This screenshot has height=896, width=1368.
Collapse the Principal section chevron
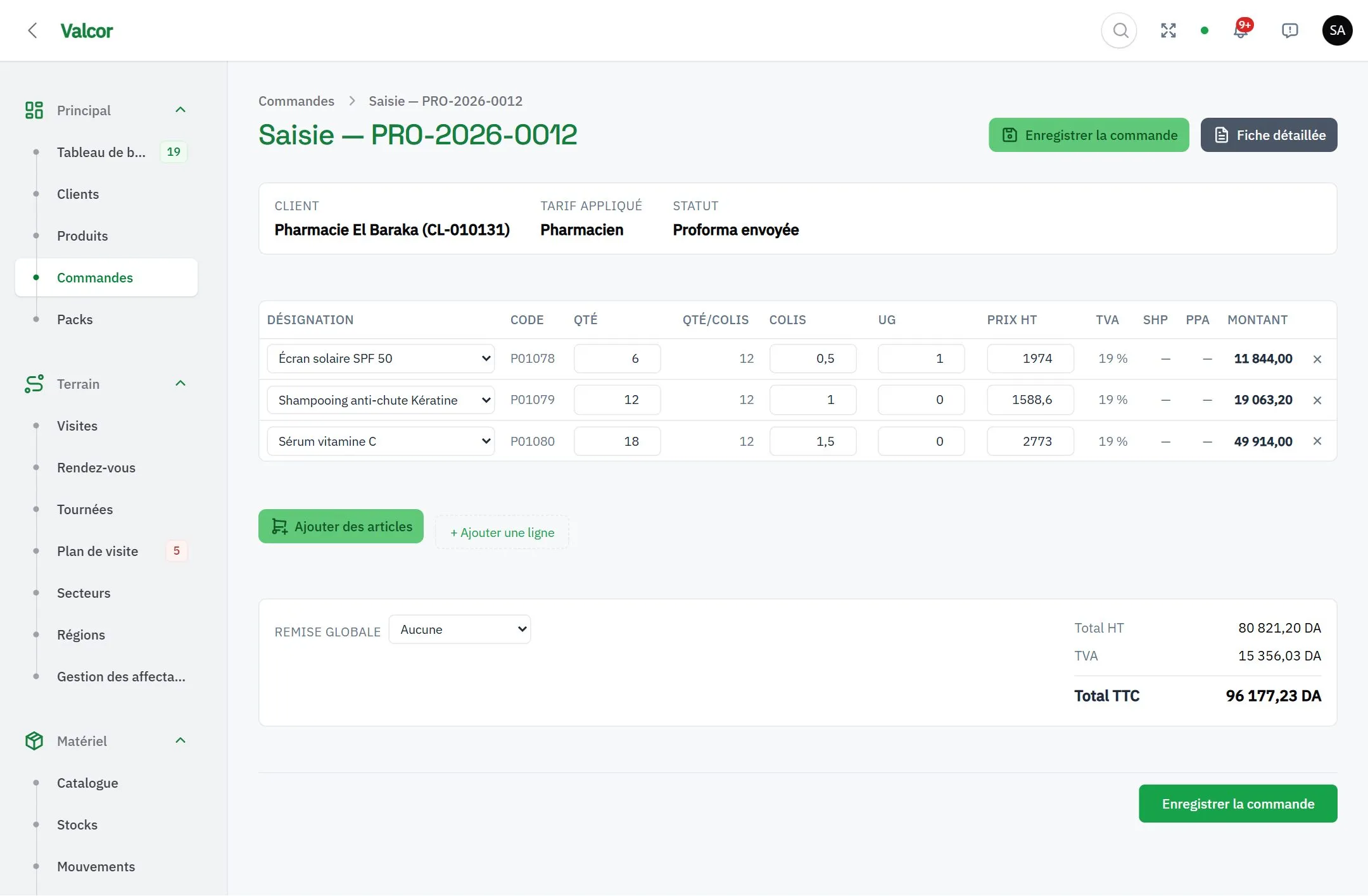point(180,110)
